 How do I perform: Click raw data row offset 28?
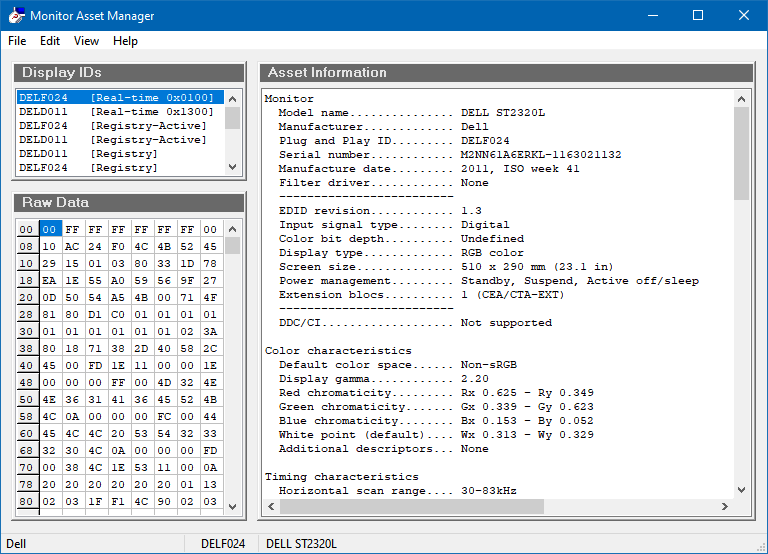[x=26, y=314]
